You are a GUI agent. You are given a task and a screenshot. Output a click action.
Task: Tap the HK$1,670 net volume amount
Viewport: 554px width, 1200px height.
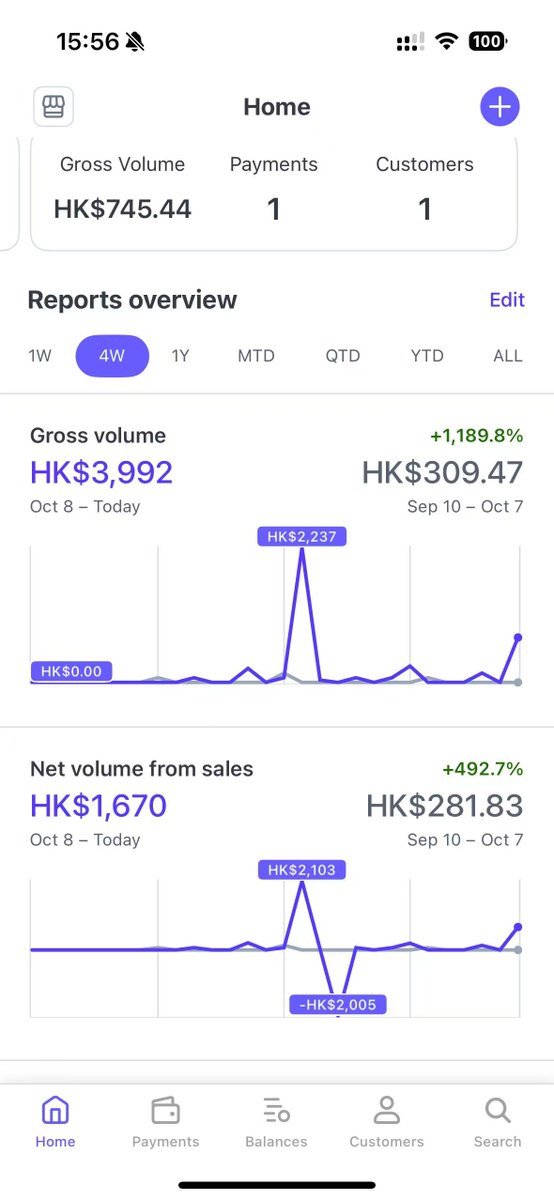98,805
